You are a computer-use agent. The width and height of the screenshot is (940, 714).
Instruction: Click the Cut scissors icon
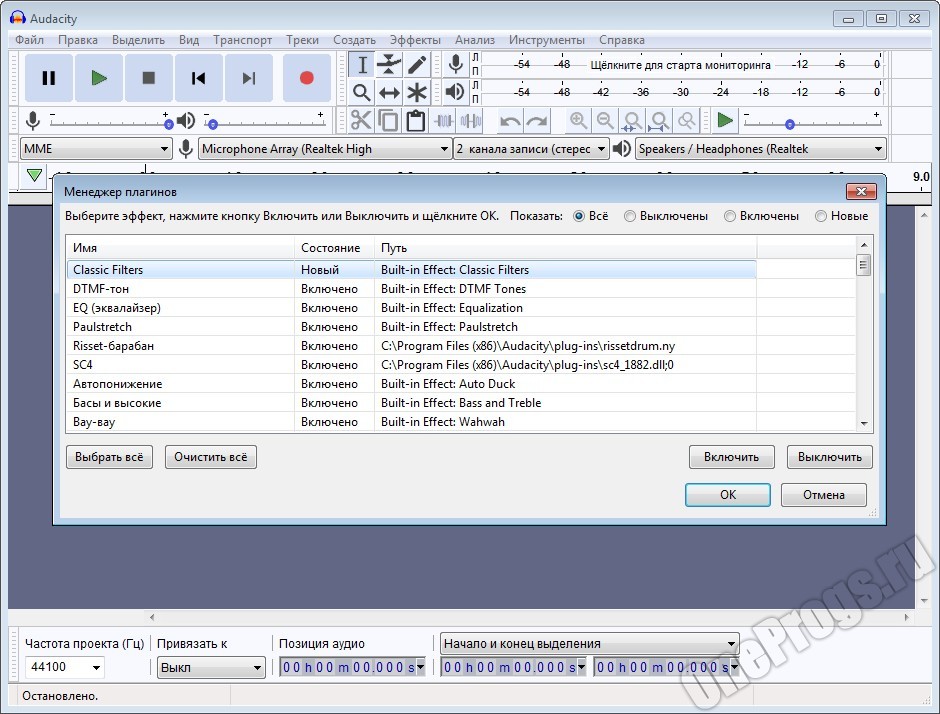click(361, 121)
